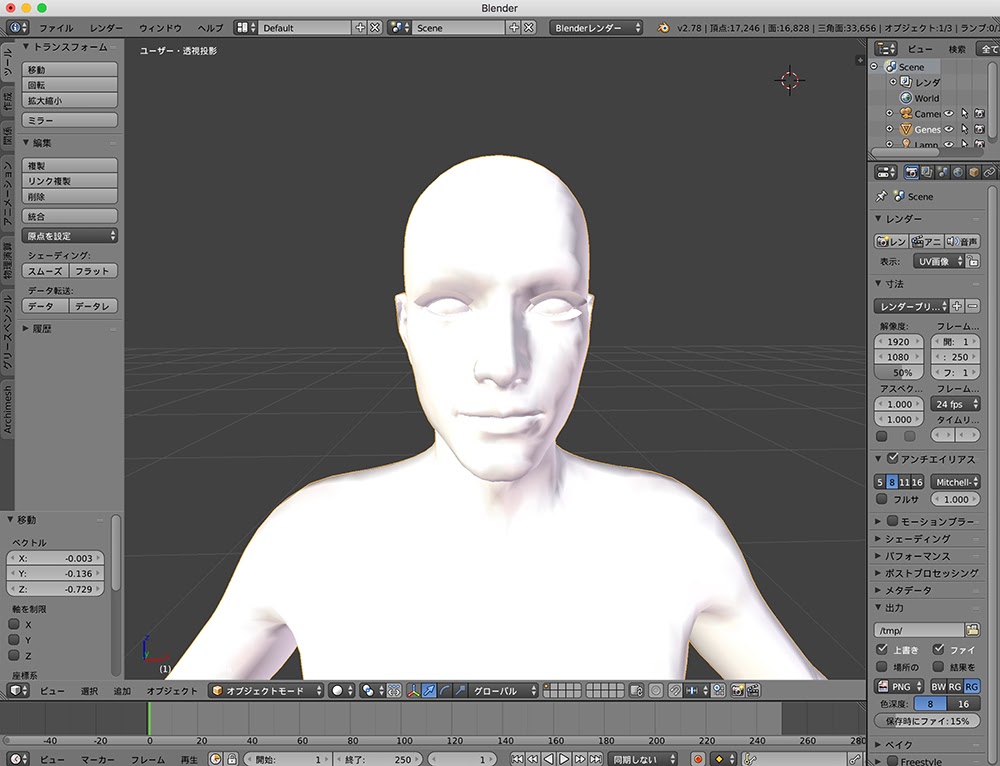
Task: Open the Blender render engine dropdown
Action: tap(597, 28)
